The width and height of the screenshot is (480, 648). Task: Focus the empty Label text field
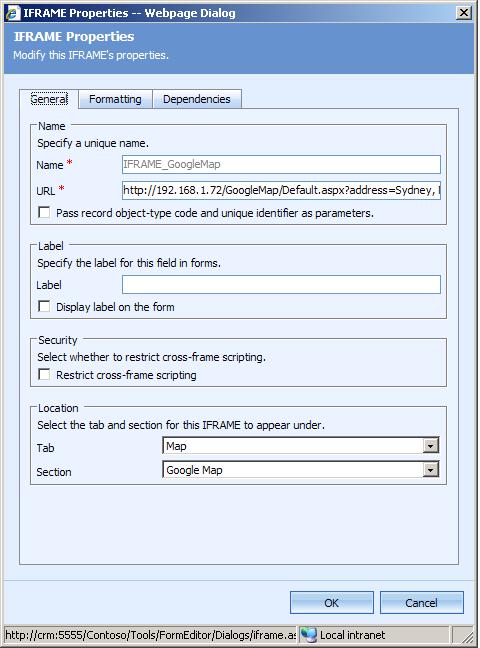pyautogui.click(x=281, y=285)
